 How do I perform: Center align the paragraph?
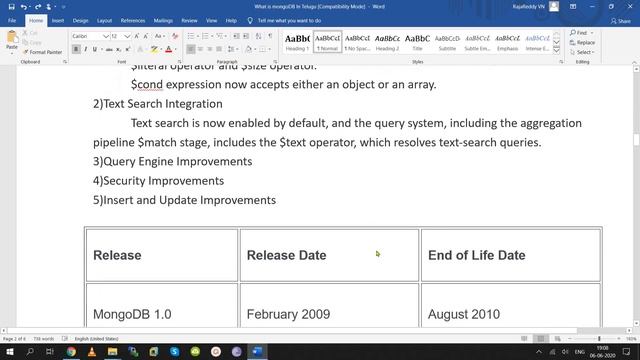(200, 49)
